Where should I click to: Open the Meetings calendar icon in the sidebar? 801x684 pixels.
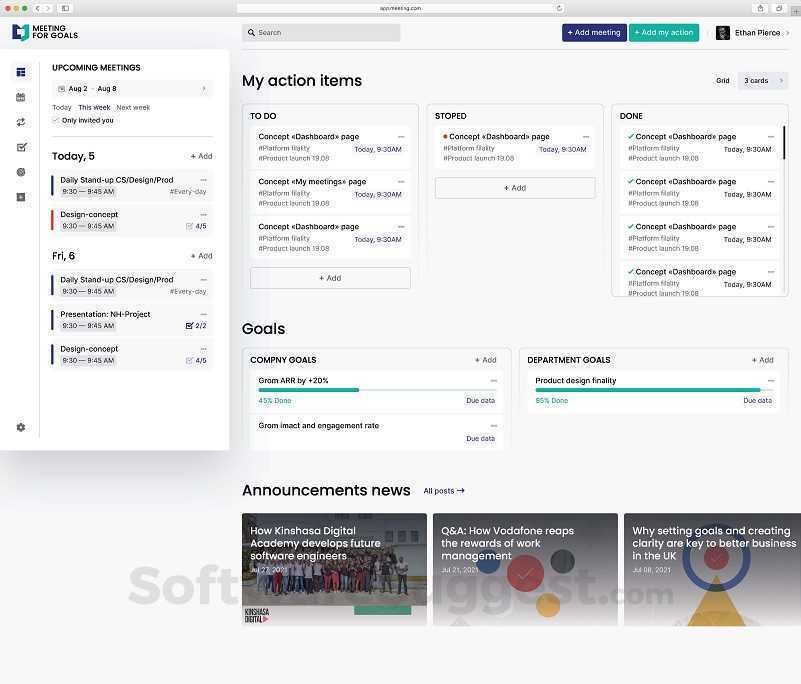coord(20,96)
